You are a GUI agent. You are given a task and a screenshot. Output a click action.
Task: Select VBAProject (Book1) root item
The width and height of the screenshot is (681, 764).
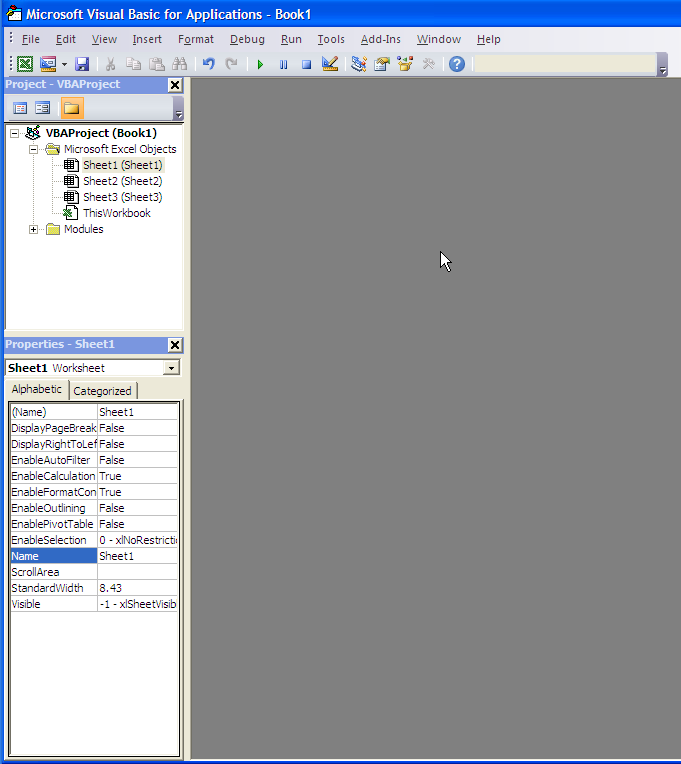coord(101,133)
